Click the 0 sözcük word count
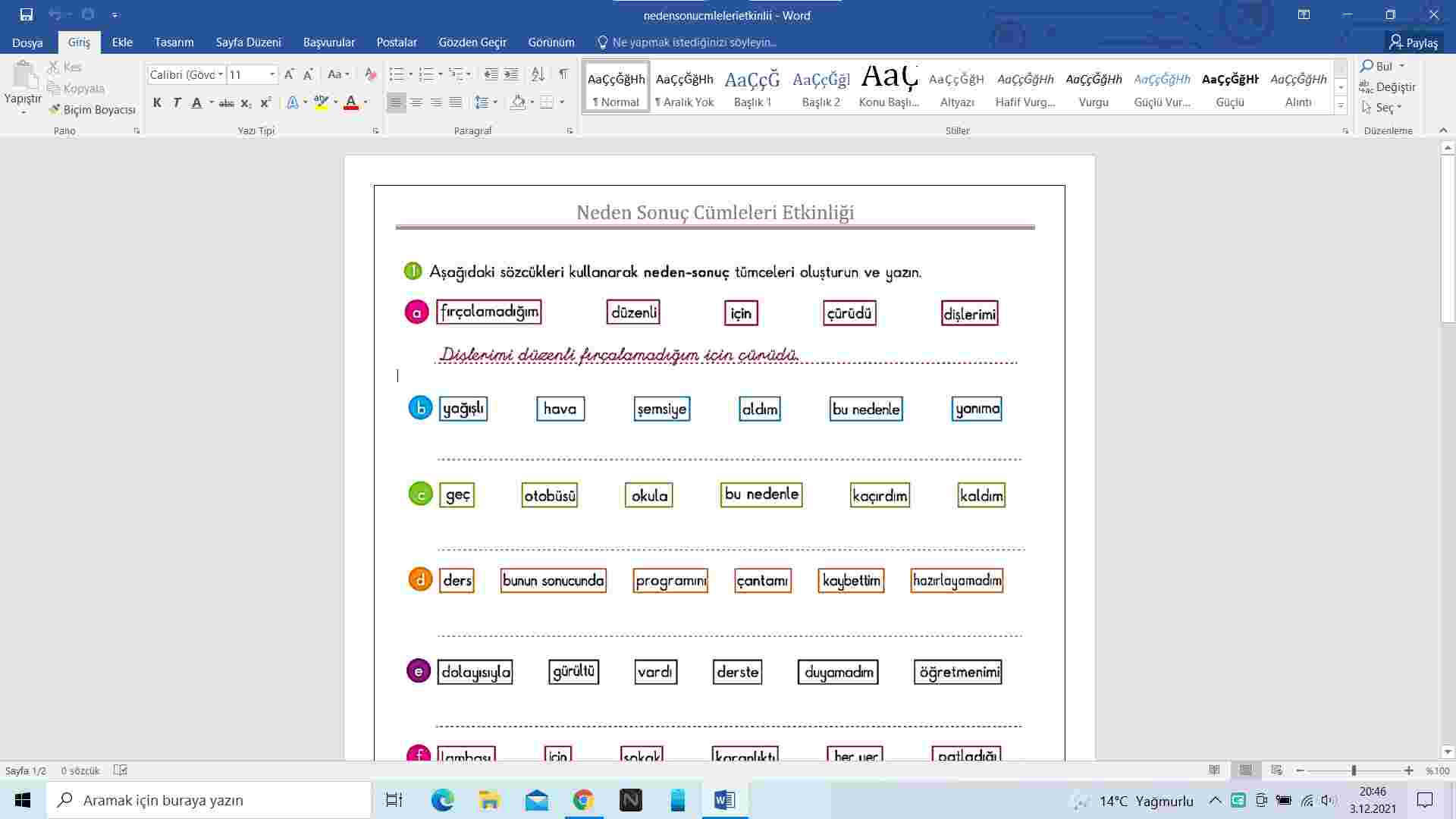Viewport: 1456px width, 819px height. tap(80, 770)
